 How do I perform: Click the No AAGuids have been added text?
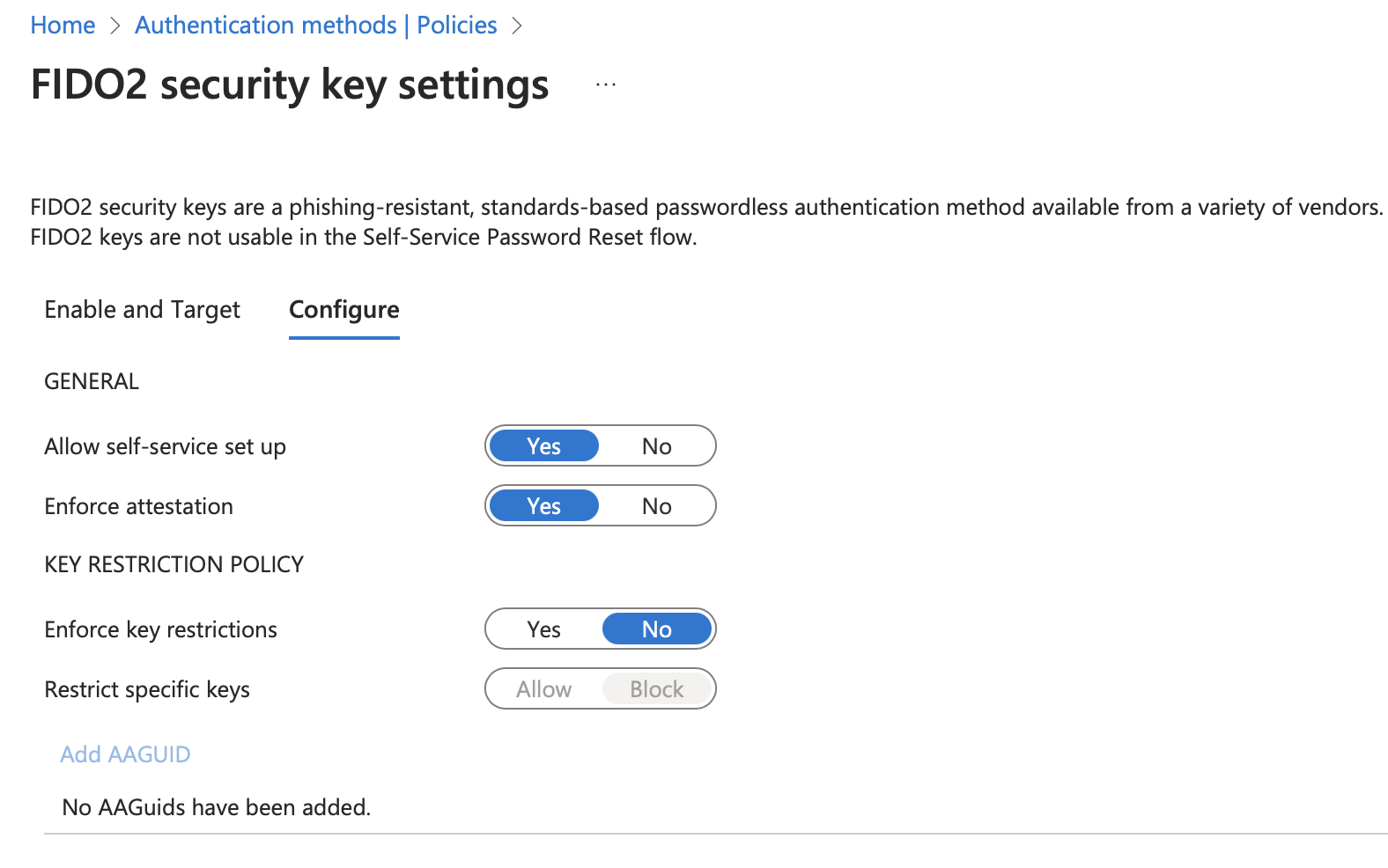tap(215, 807)
